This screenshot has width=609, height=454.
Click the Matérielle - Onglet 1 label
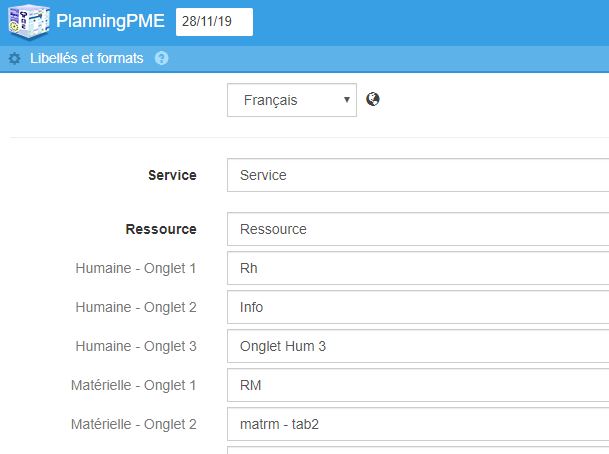point(133,385)
